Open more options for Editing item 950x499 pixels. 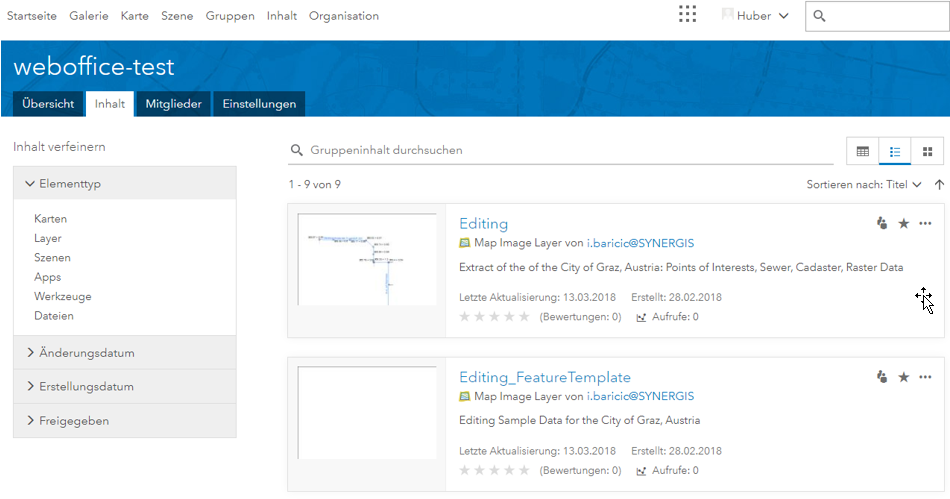pos(925,223)
